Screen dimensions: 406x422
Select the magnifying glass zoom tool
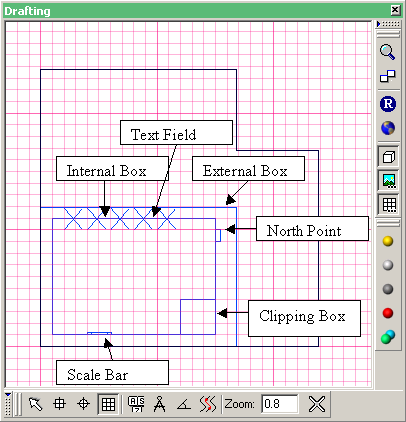[x=388, y=52]
